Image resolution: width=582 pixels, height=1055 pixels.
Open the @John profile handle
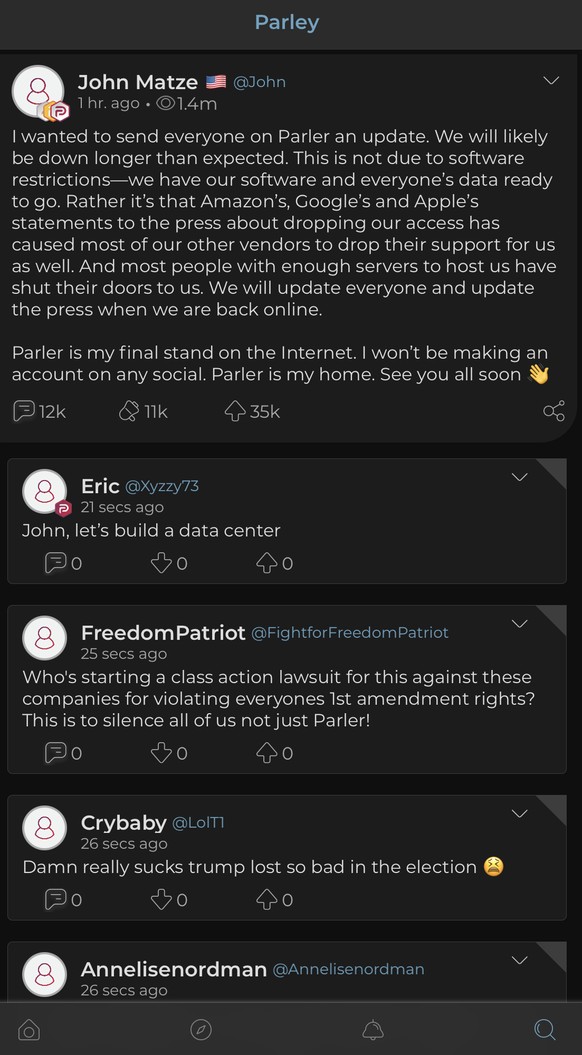[259, 82]
